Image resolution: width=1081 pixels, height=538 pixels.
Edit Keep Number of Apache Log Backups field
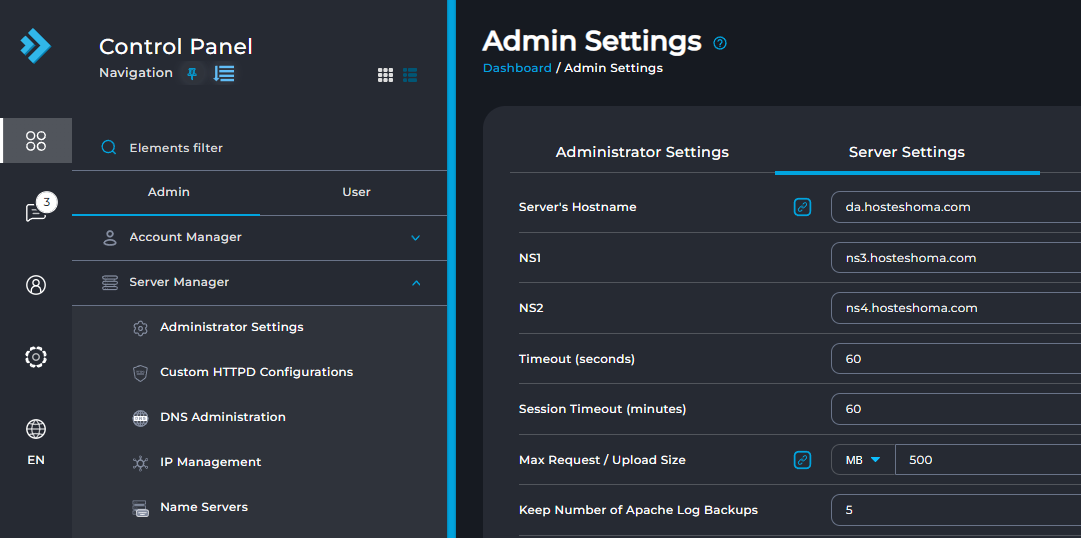[956, 510]
